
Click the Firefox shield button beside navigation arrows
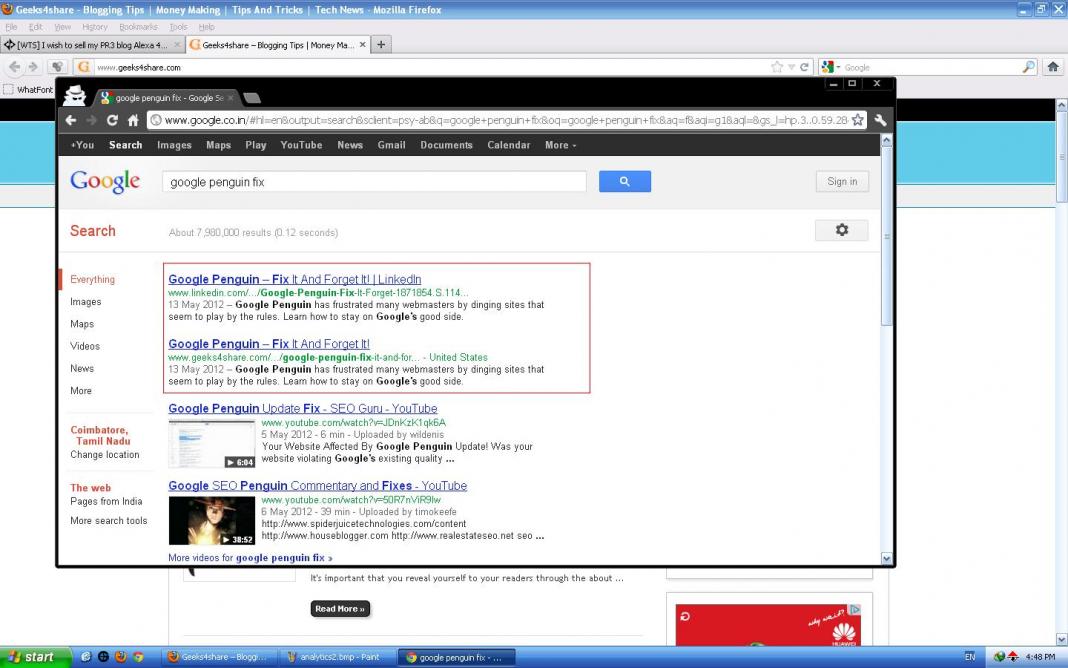57,67
